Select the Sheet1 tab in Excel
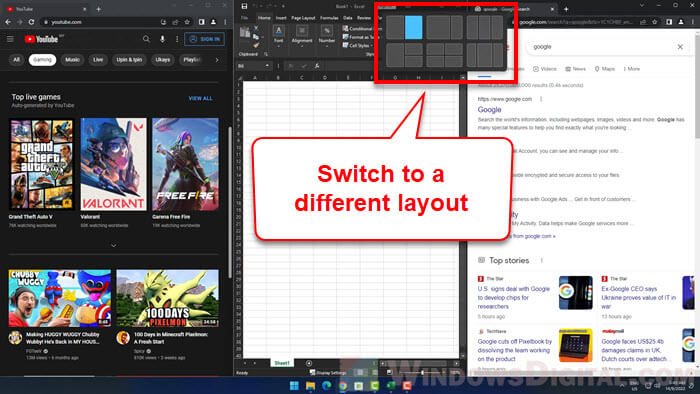 click(x=282, y=363)
